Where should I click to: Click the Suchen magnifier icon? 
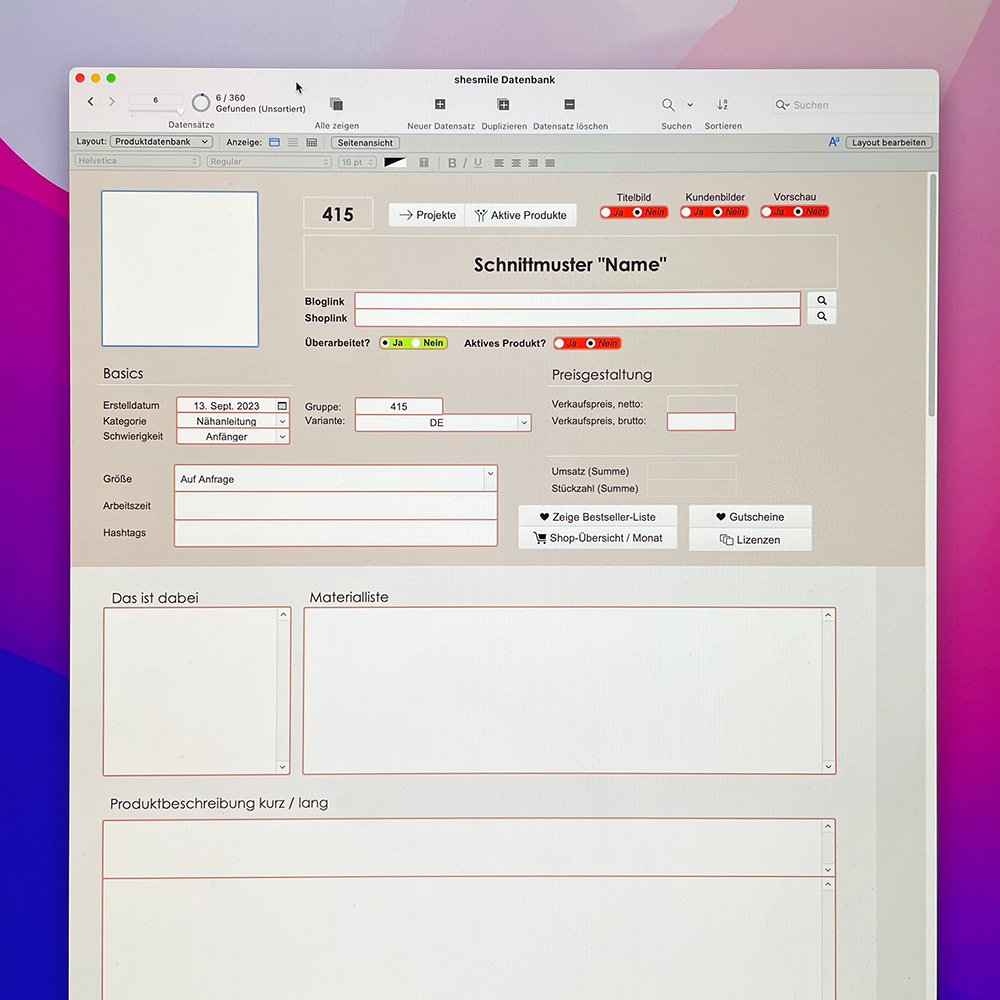(x=668, y=105)
